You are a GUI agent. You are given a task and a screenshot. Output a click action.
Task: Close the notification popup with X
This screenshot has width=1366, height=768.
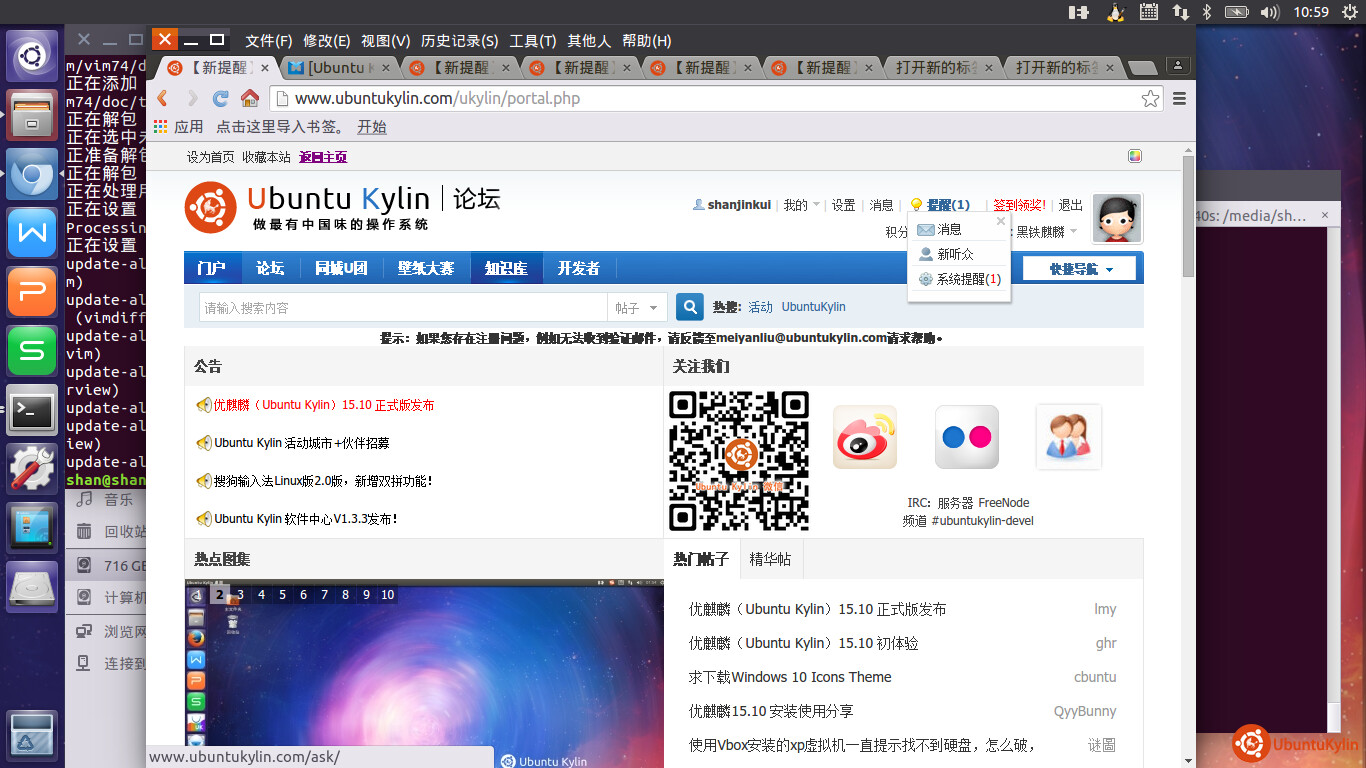(1001, 221)
